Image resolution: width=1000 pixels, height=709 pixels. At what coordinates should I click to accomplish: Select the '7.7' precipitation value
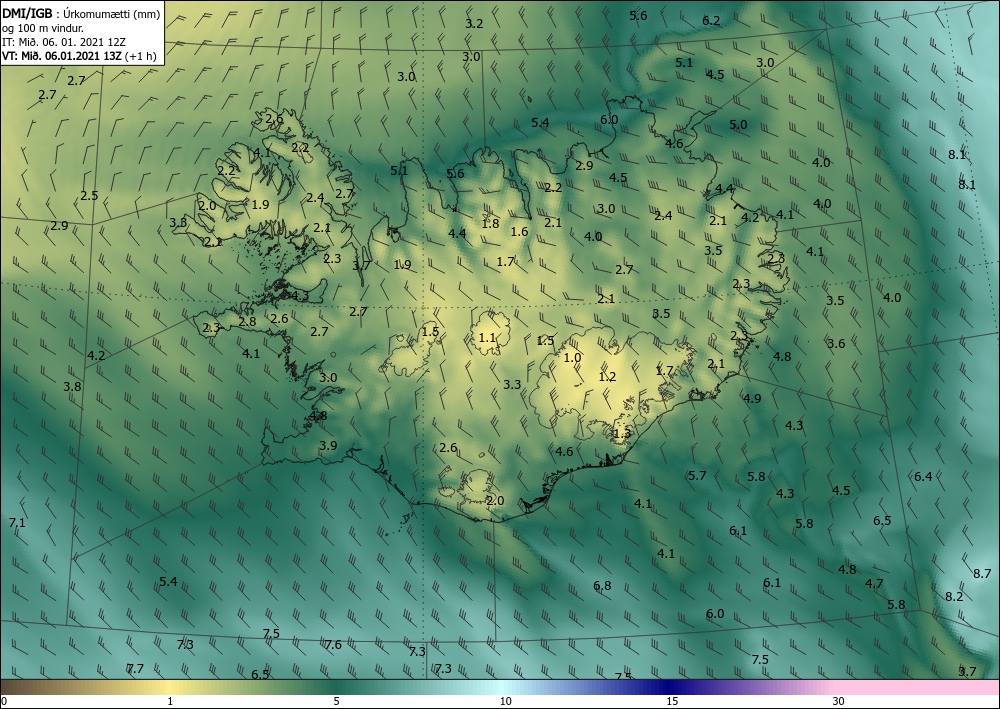[x=135, y=668]
